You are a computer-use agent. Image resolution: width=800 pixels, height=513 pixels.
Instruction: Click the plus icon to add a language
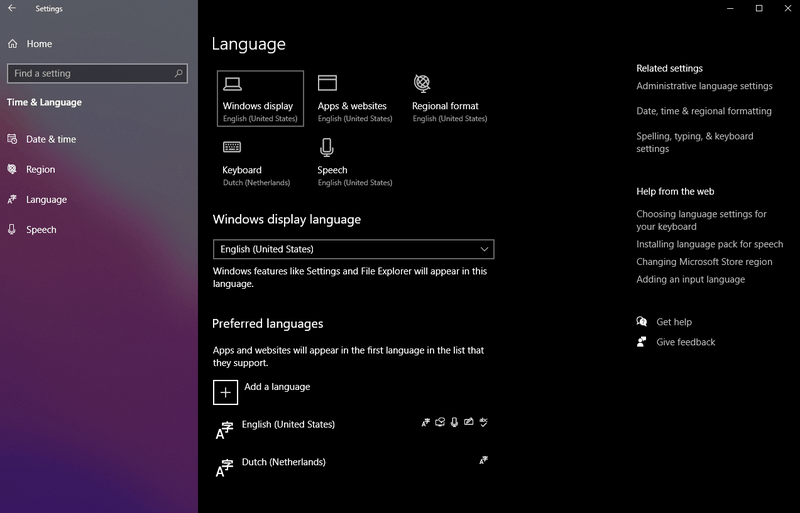226,392
